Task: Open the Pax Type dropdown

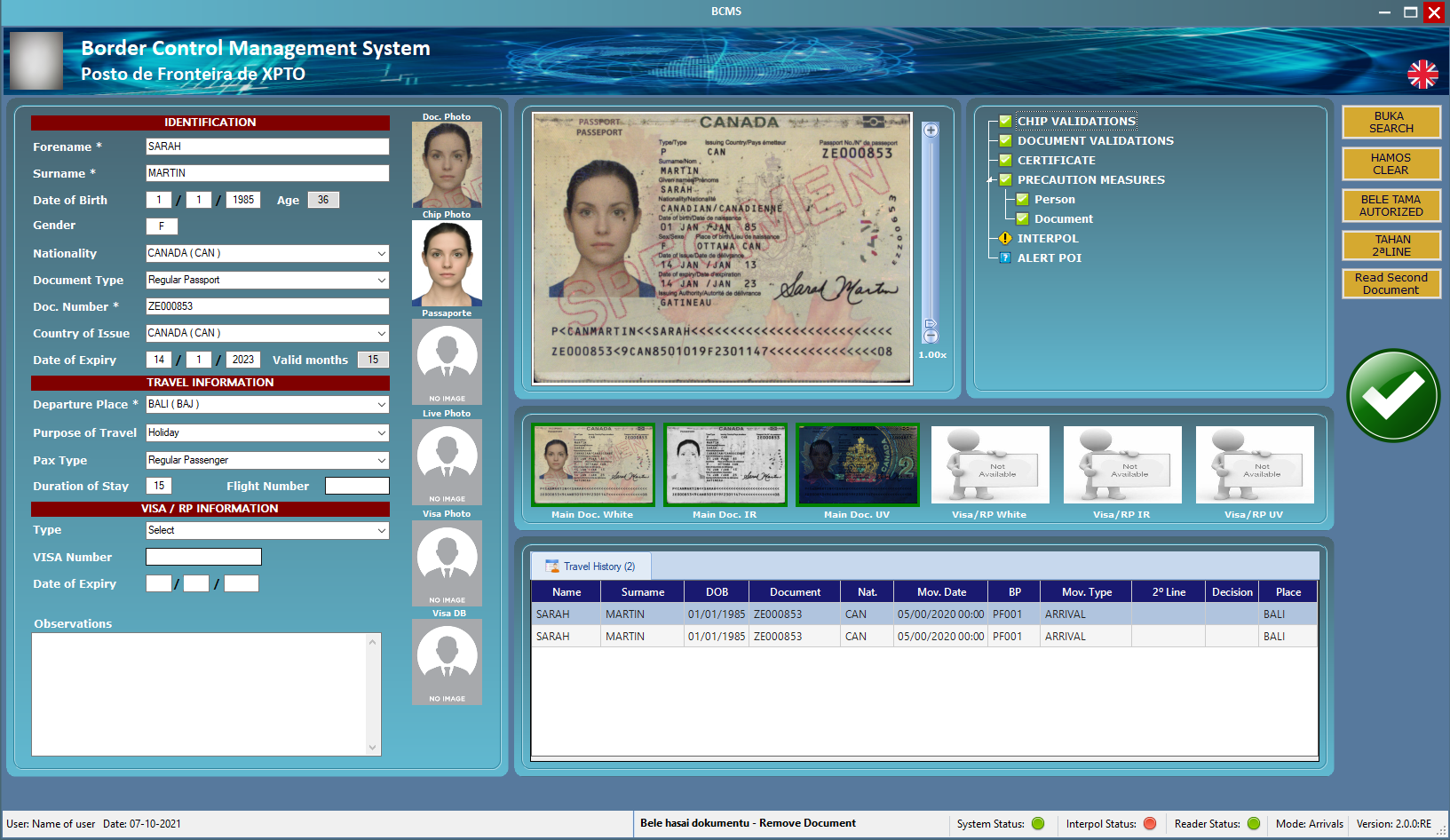Action: (382, 460)
